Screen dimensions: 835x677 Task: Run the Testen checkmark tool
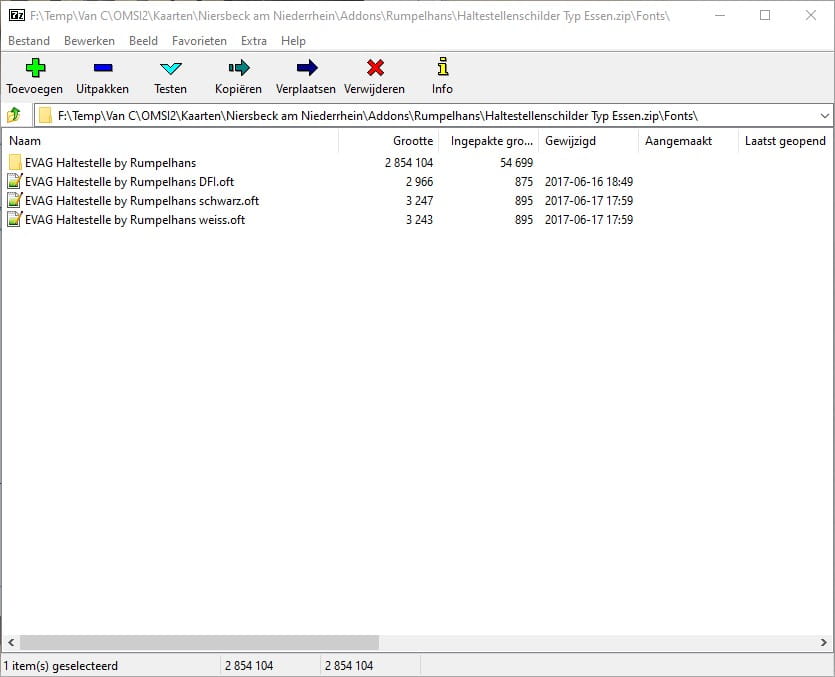170,68
